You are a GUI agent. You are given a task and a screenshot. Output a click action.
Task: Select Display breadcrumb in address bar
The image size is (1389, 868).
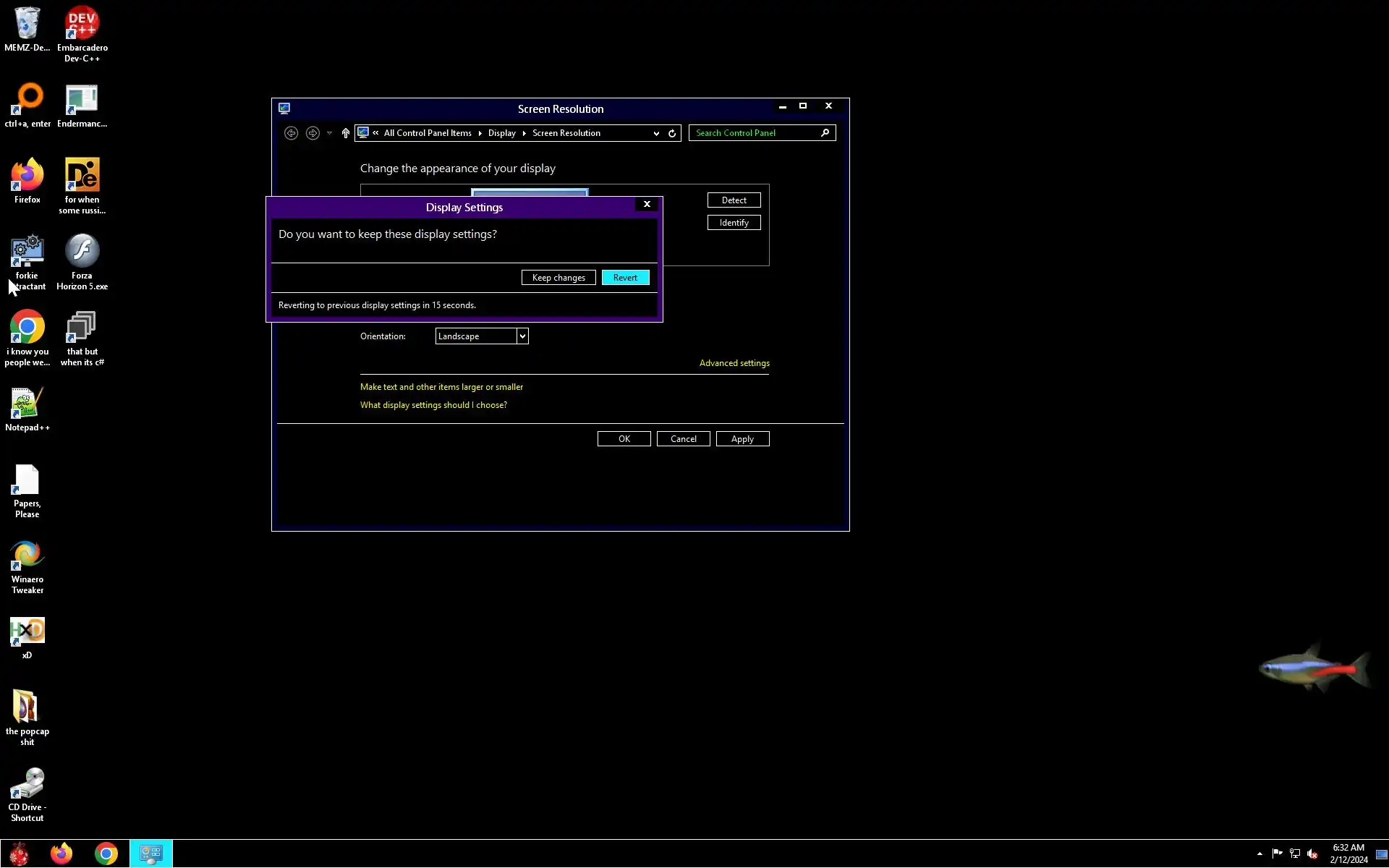click(x=501, y=133)
